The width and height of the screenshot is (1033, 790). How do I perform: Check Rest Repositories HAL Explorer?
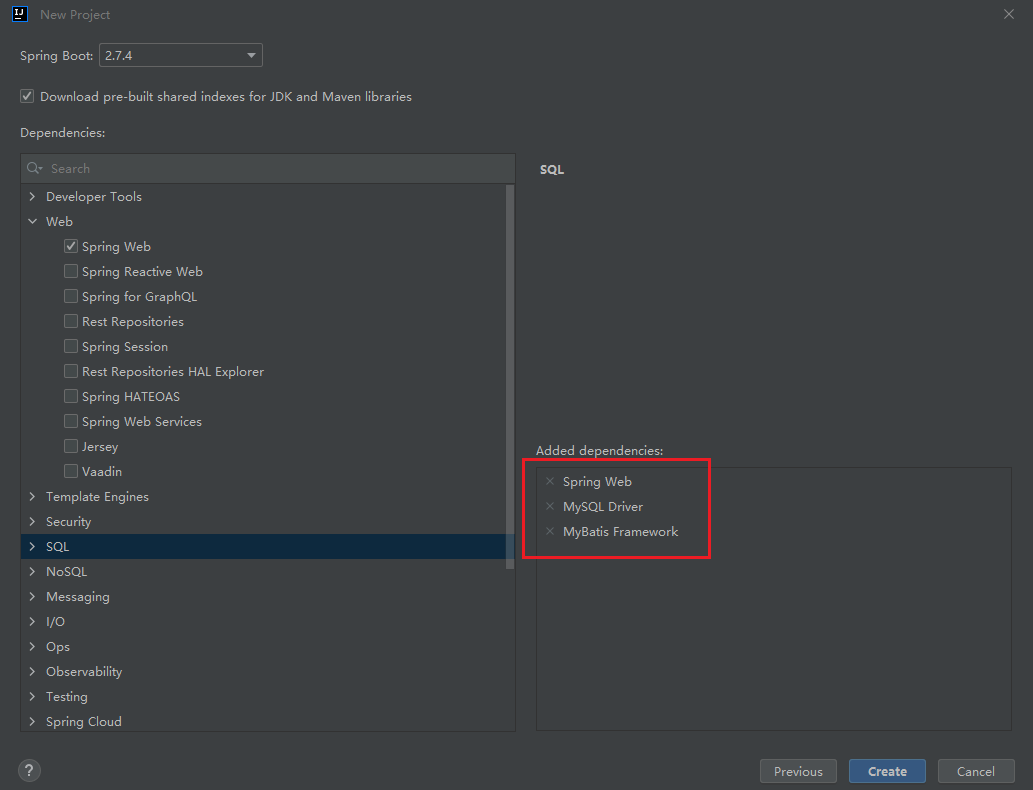coord(70,372)
